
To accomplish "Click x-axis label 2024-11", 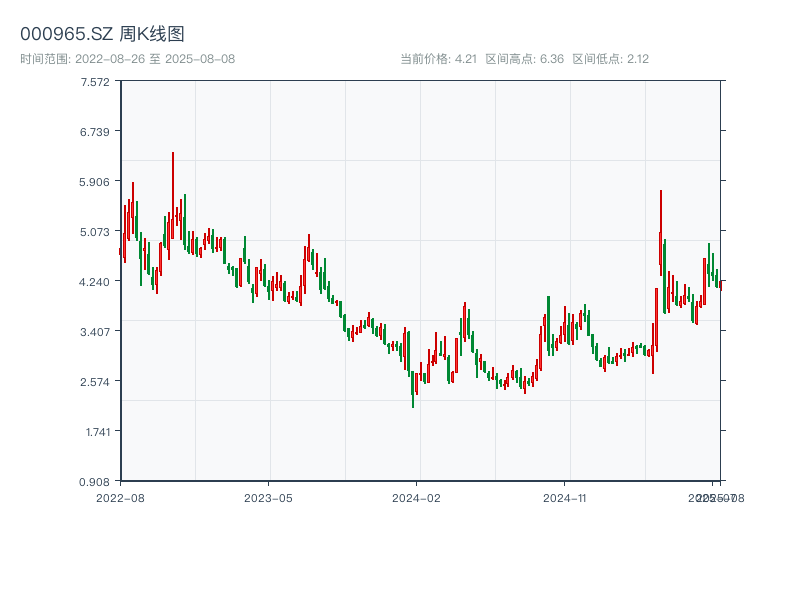I will (x=564, y=498).
